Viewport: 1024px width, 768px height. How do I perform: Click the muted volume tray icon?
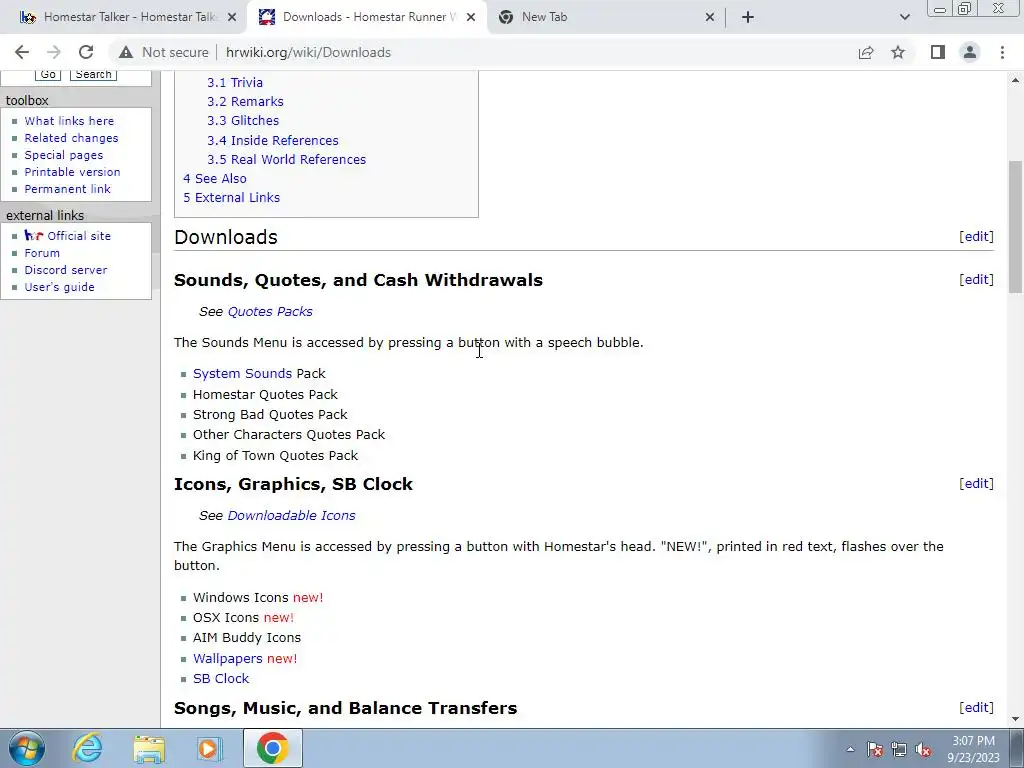tap(923, 749)
